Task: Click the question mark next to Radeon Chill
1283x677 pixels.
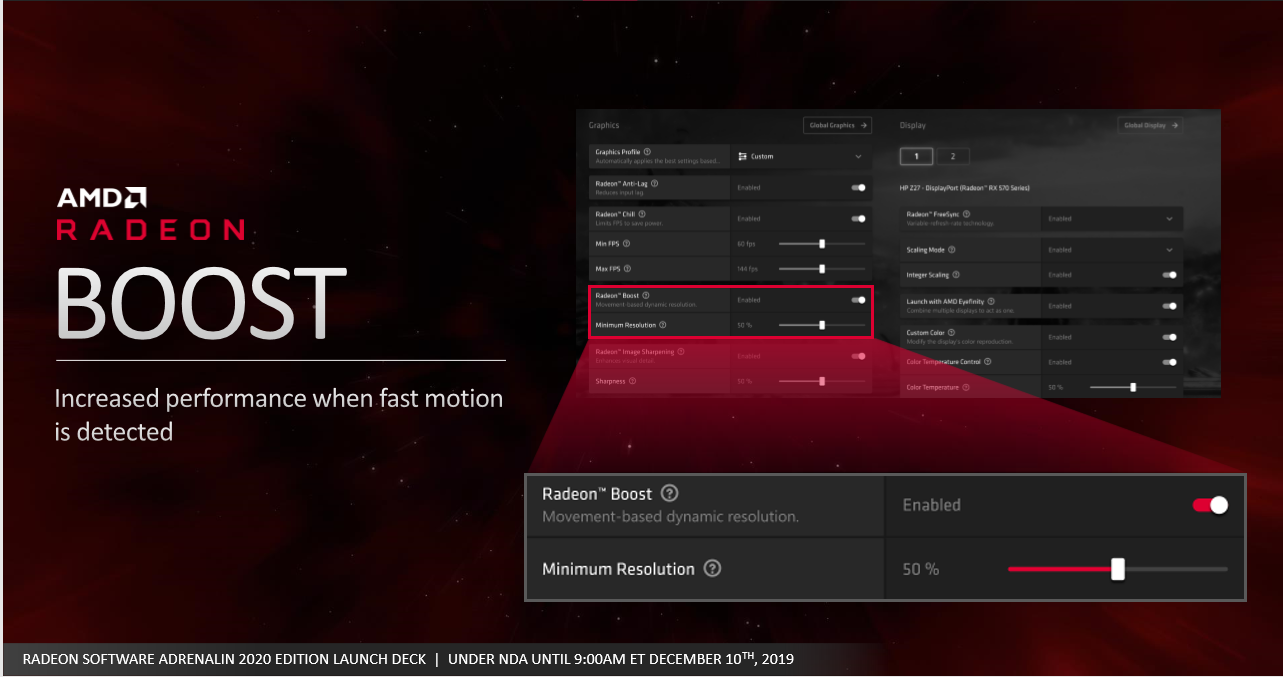Action: pyautogui.click(x=641, y=214)
